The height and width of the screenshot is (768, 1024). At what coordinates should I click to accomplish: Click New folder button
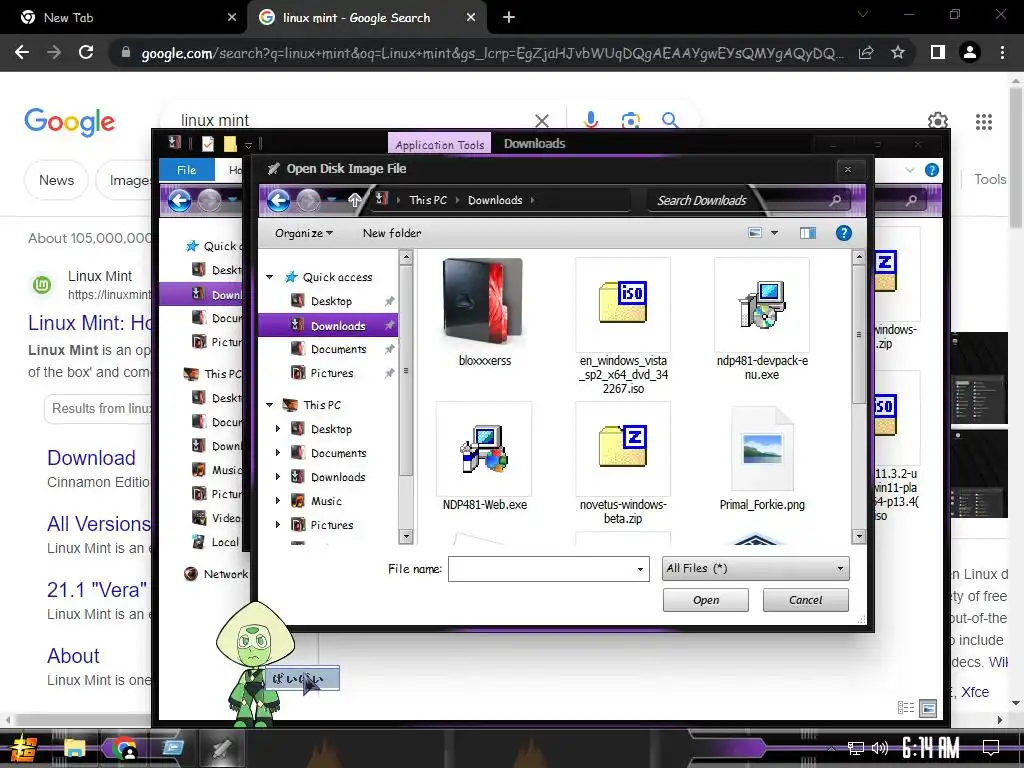click(392, 233)
